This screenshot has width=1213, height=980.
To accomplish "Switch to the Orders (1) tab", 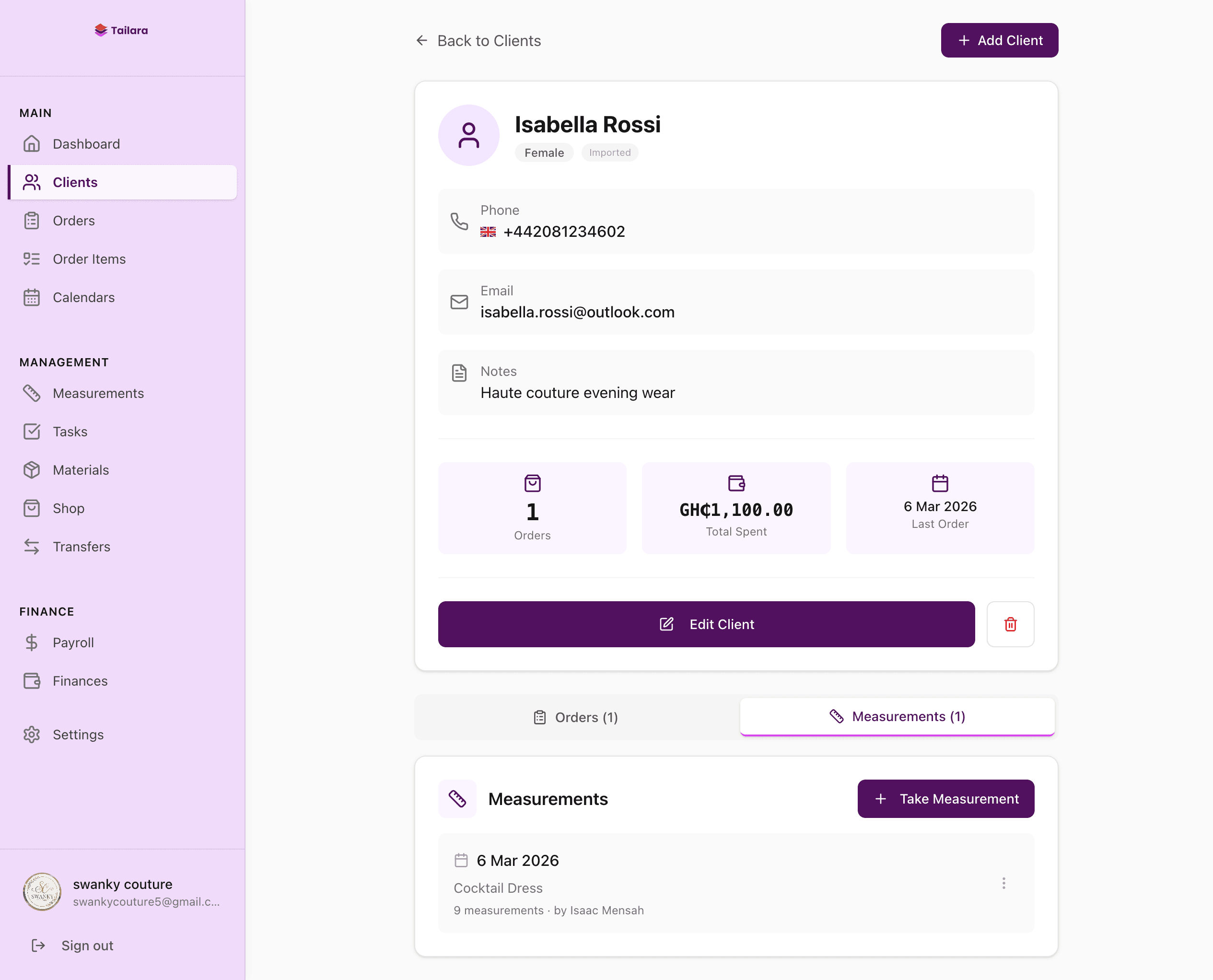I will coord(576,717).
